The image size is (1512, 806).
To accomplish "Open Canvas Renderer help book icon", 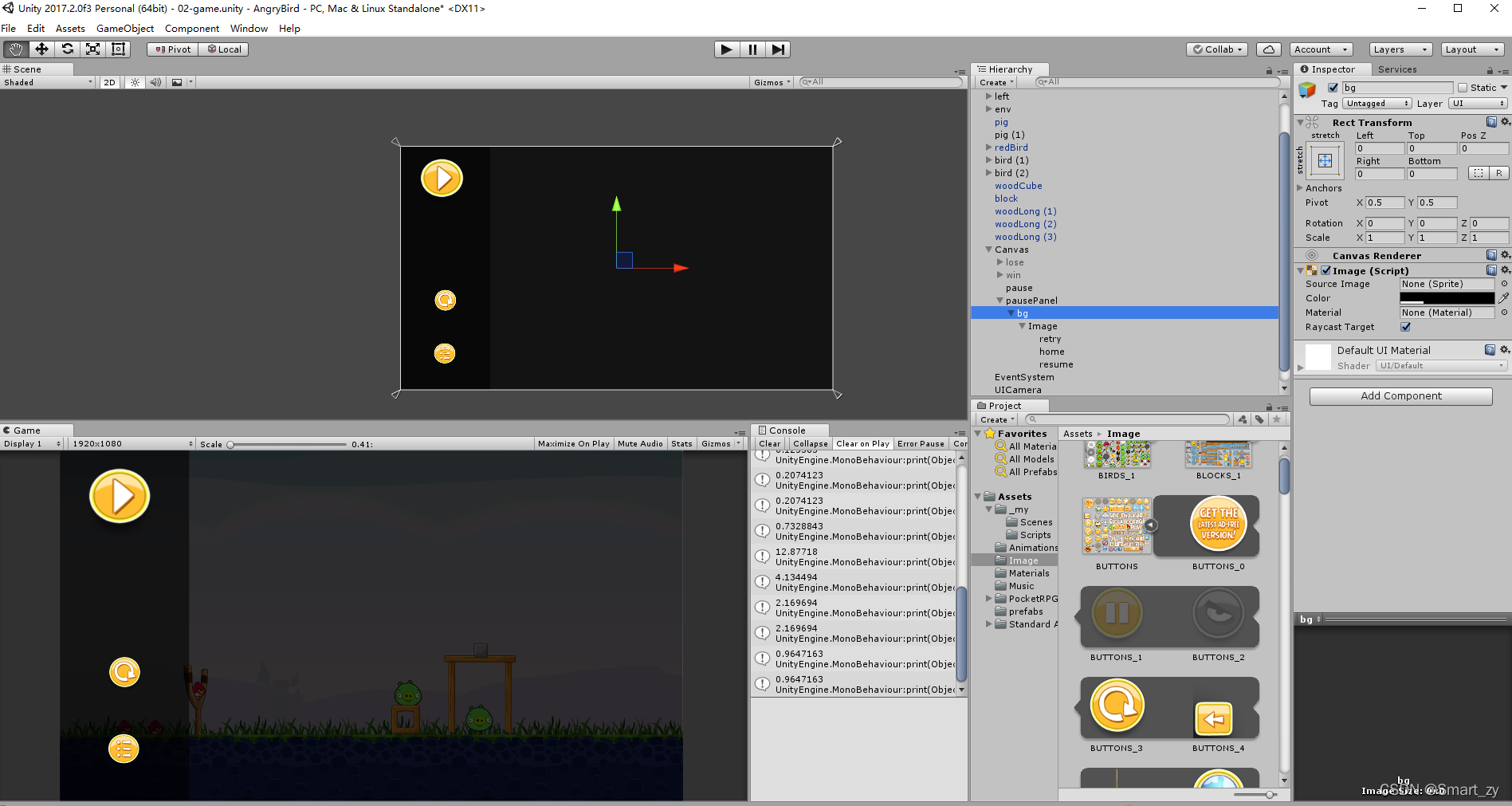I will coord(1490,255).
